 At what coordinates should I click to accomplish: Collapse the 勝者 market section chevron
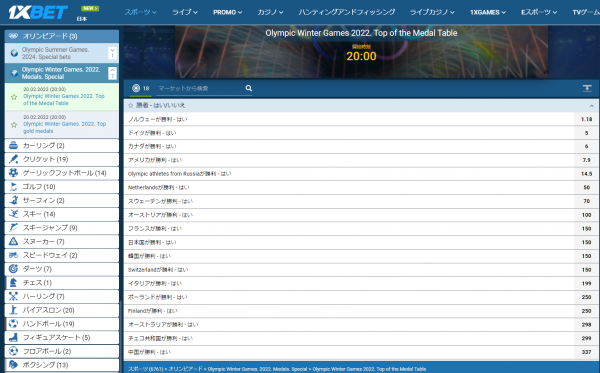592,106
